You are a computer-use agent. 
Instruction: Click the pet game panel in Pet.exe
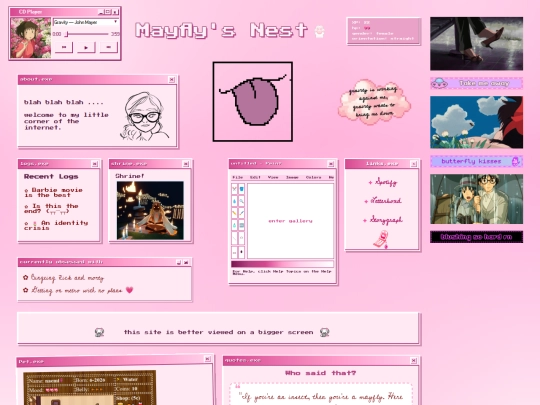[x=90, y=388]
